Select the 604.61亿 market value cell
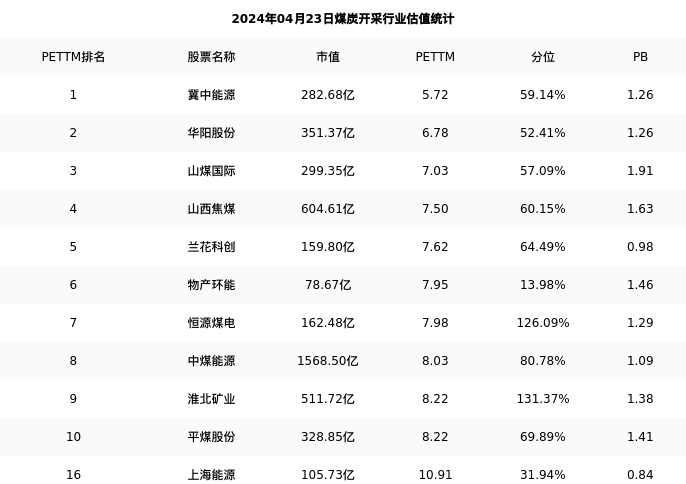The width and height of the screenshot is (686, 484). click(x=328, y=209)
